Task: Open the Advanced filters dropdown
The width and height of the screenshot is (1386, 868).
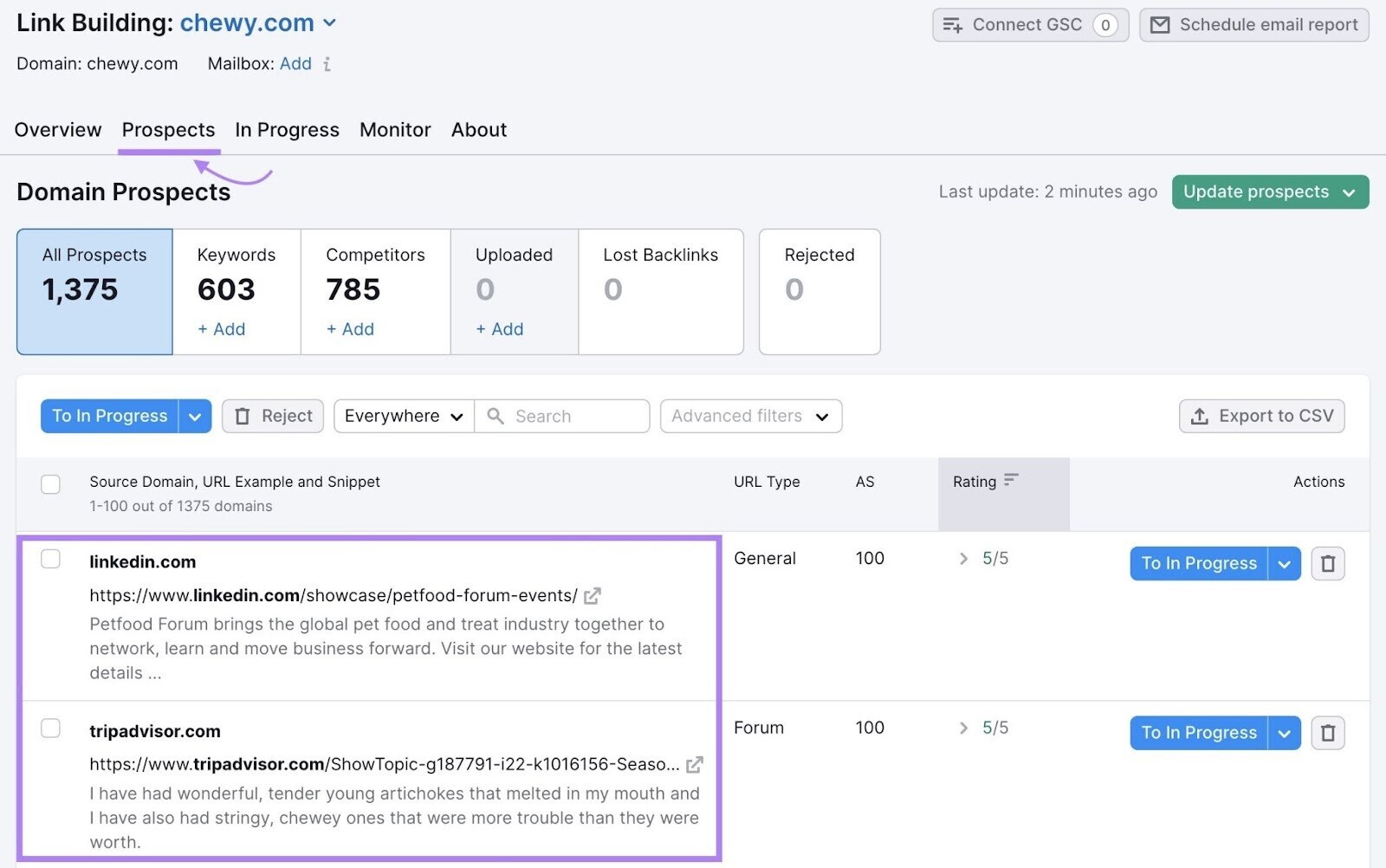Action: pos(824,416)
